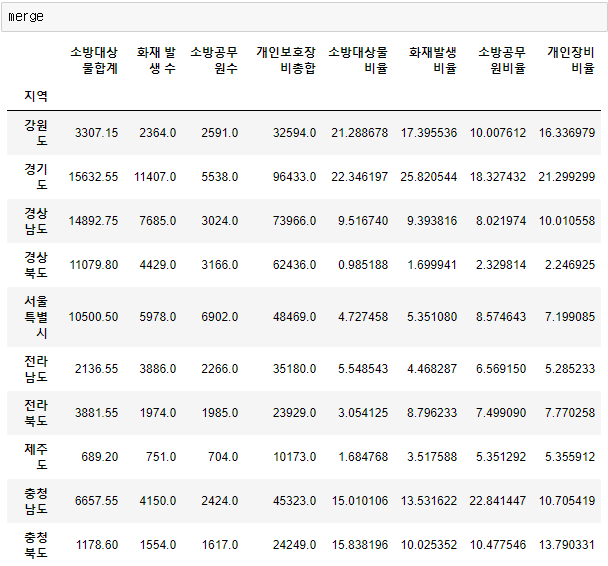Screen dimensions: 608x566
Task: Click the value 25.820544
Action: pyautogui.click(x=429, y=177)
